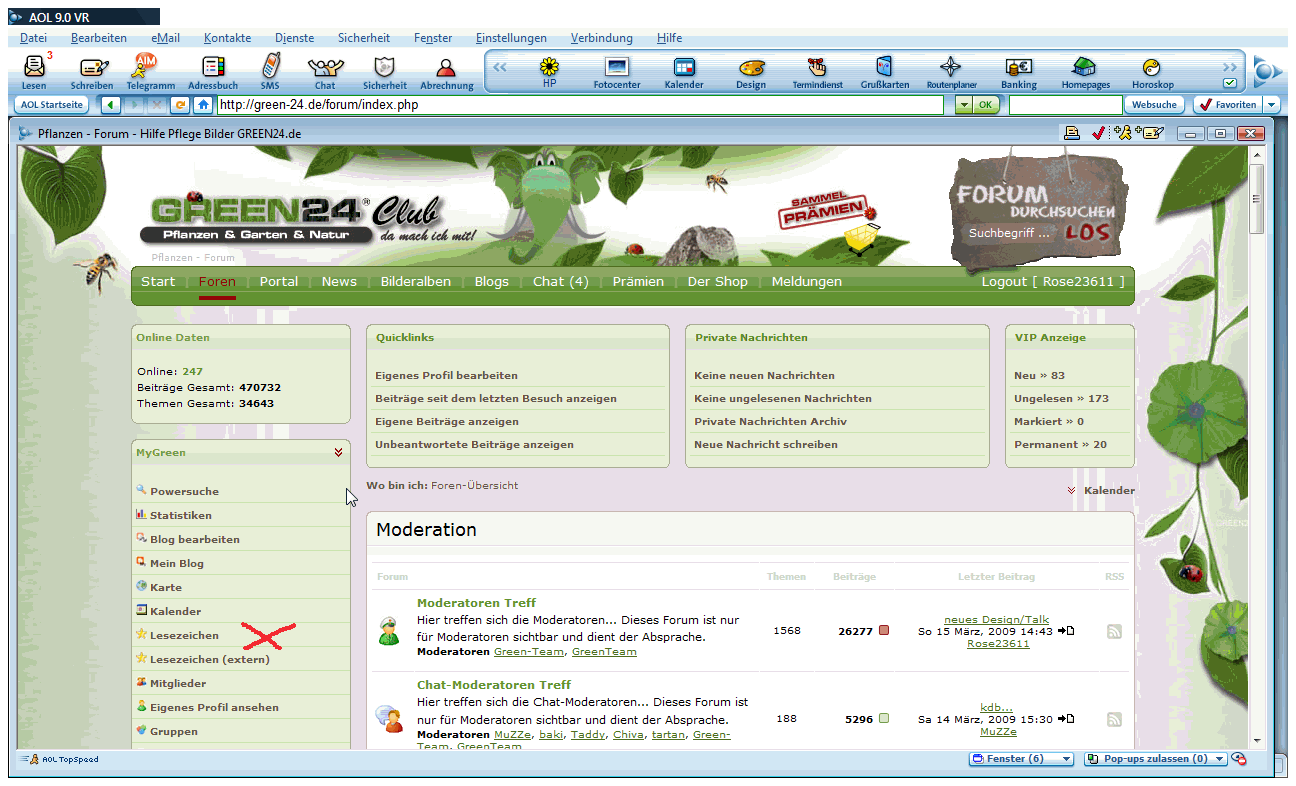Switch to the Bilderalben navigation tab
Image resolution: width=1296 pixels, height=786 pixels.
(x=415, y=282)
